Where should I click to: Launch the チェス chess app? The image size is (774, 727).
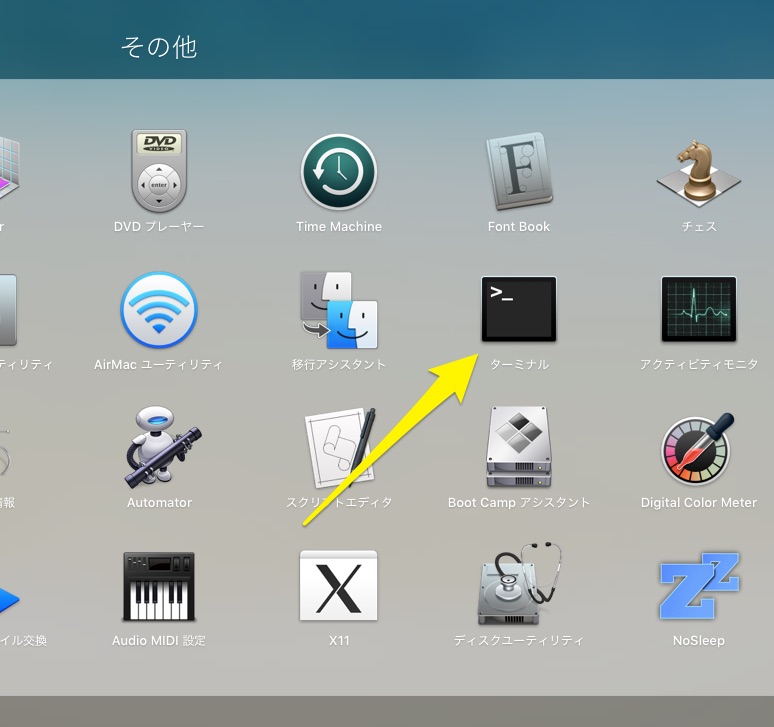pos(698,173)
